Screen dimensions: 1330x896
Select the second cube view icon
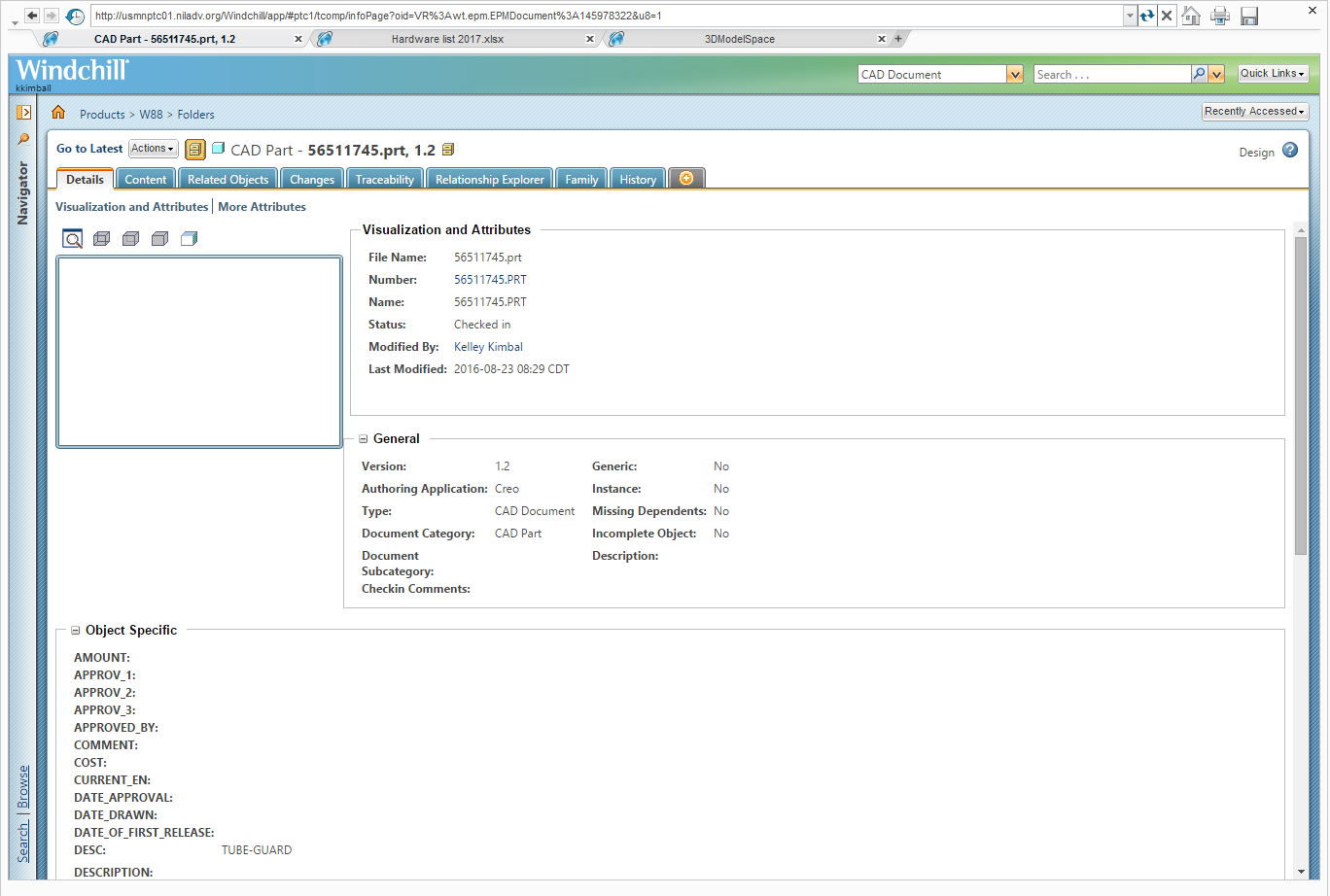coord(130,238)
